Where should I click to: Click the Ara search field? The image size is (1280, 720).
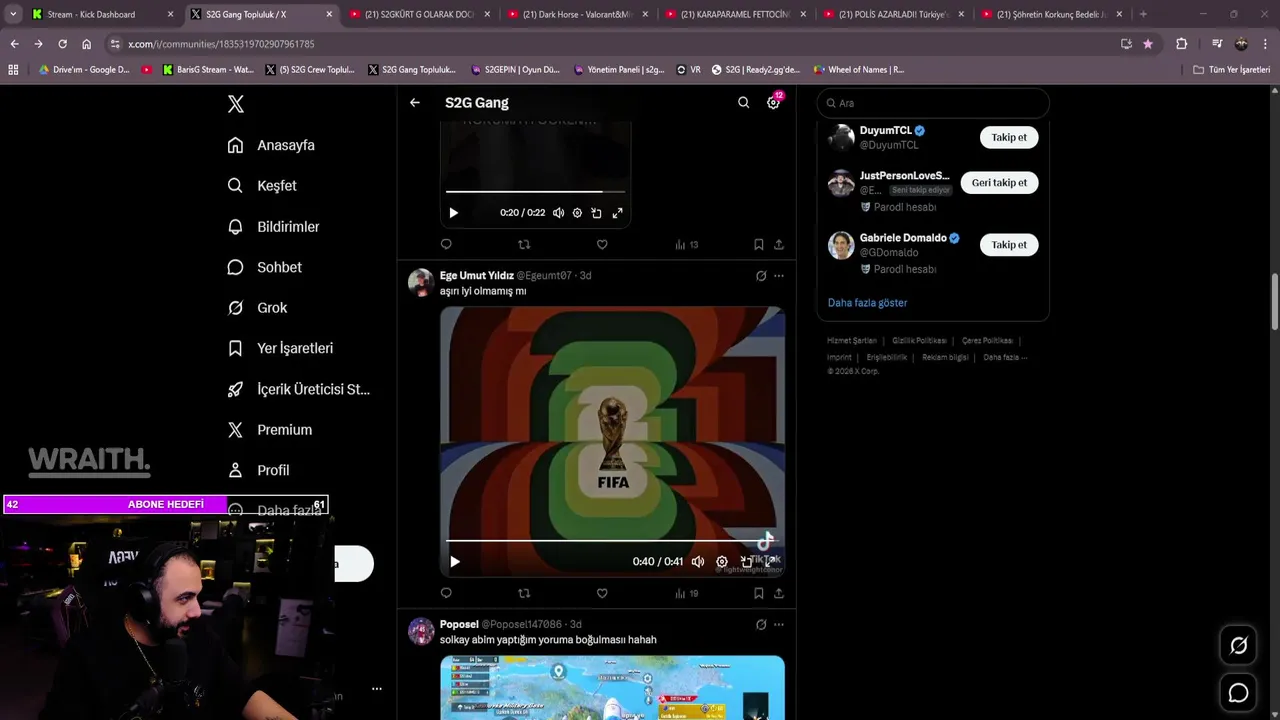(x=933, y=103)
